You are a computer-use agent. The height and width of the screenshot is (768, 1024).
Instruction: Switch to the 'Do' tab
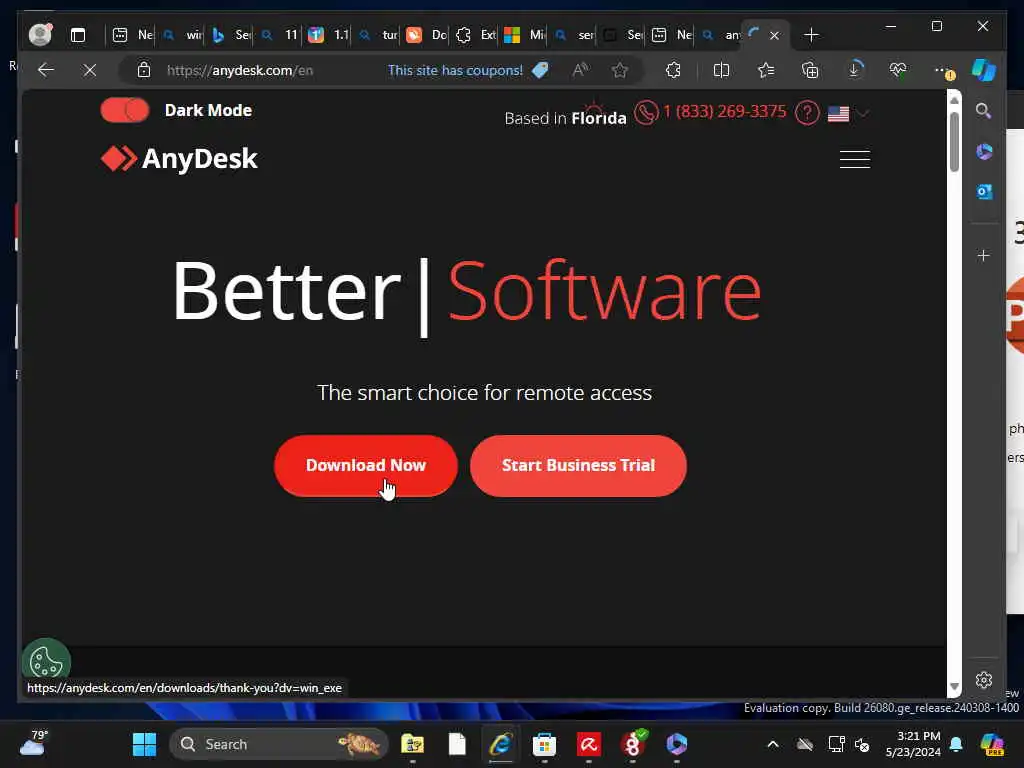click(426, 35)
